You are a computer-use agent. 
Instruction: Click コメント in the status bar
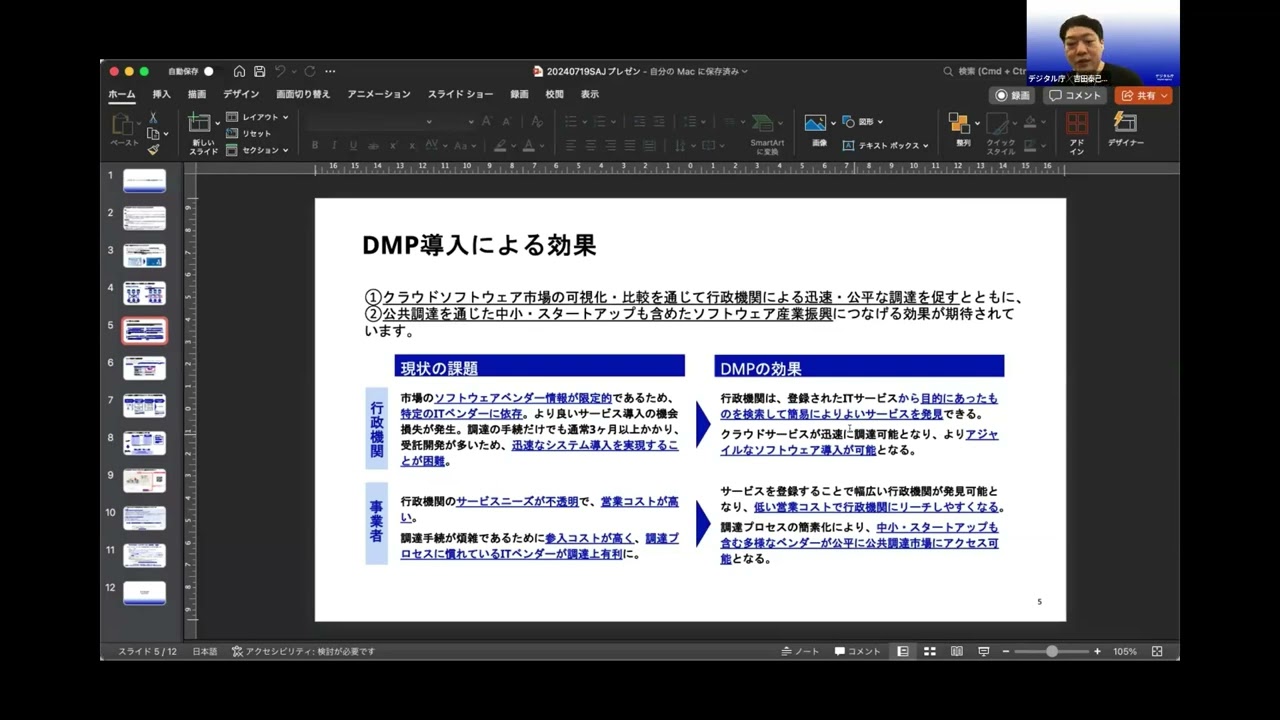click(858, 651)
